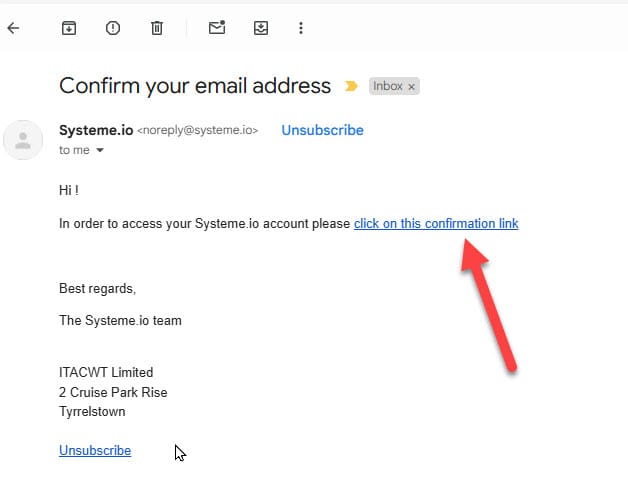628x477 pixels.
Task: Click the noreply@systeme.io email address
Action: [197, 130]
